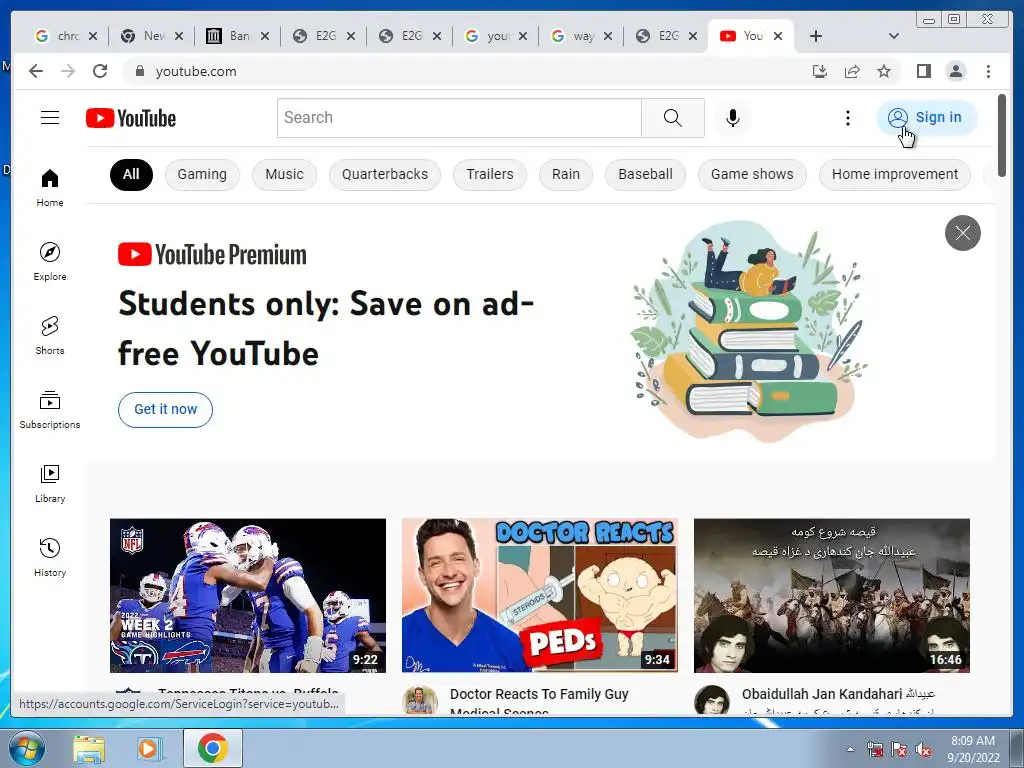Click Chrome taskbar button
1024x768 pixels.
(x=213, y=748)
